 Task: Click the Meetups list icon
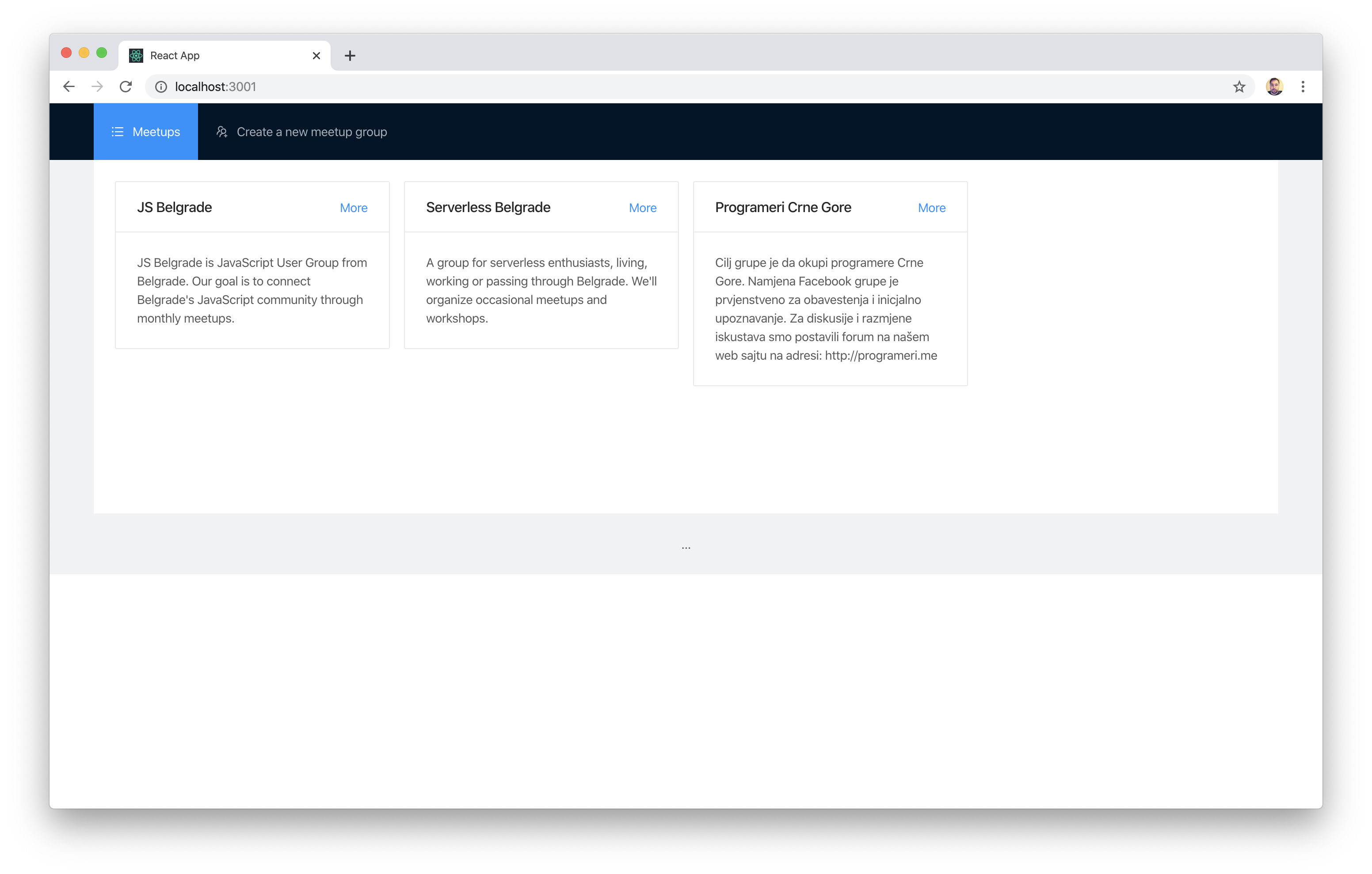coord(118,132)
